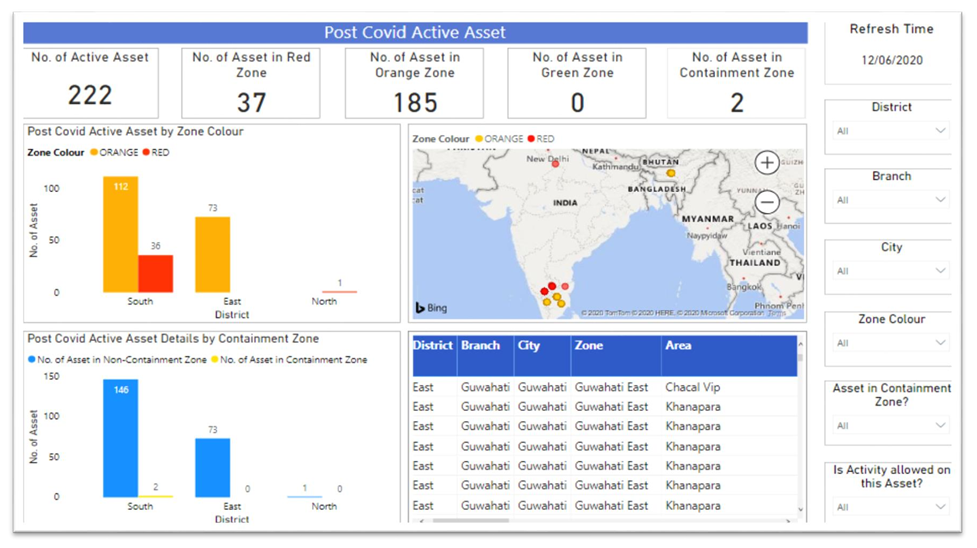Viewport: 977px width, 548px height.
Task: Click Refresh Time date 12/06/2020
Action: point(892,60)
